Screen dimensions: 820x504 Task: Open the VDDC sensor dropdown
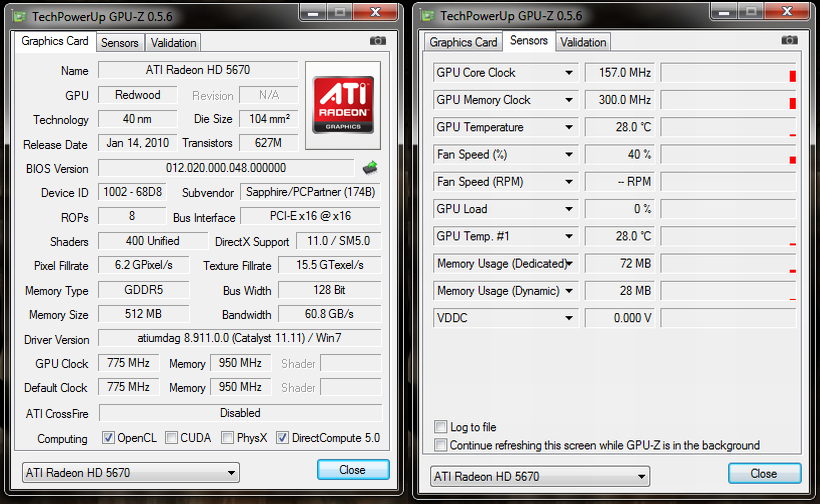pos(568,318)
